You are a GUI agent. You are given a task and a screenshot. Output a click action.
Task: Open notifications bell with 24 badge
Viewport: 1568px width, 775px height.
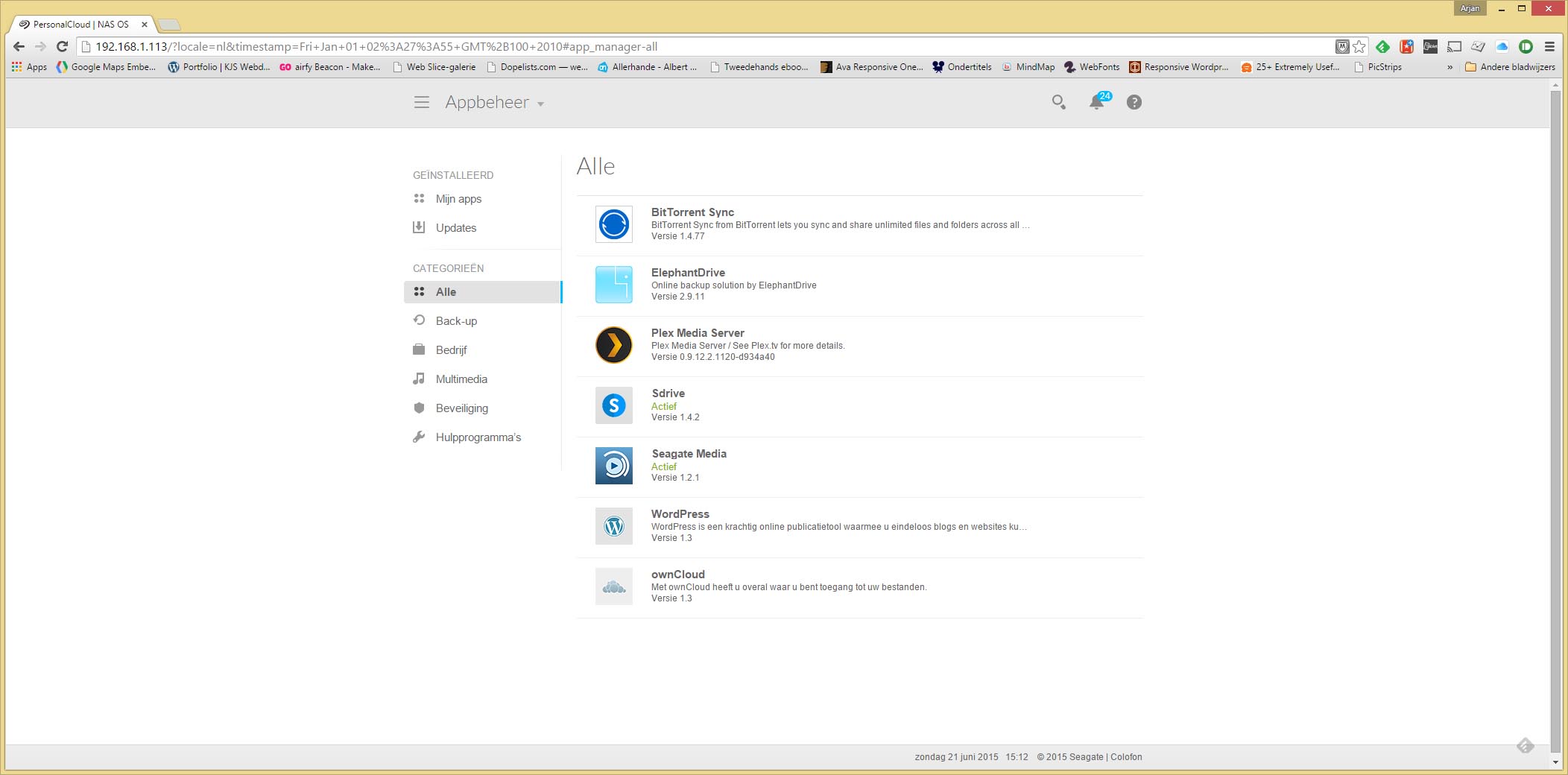[1098, 101]
